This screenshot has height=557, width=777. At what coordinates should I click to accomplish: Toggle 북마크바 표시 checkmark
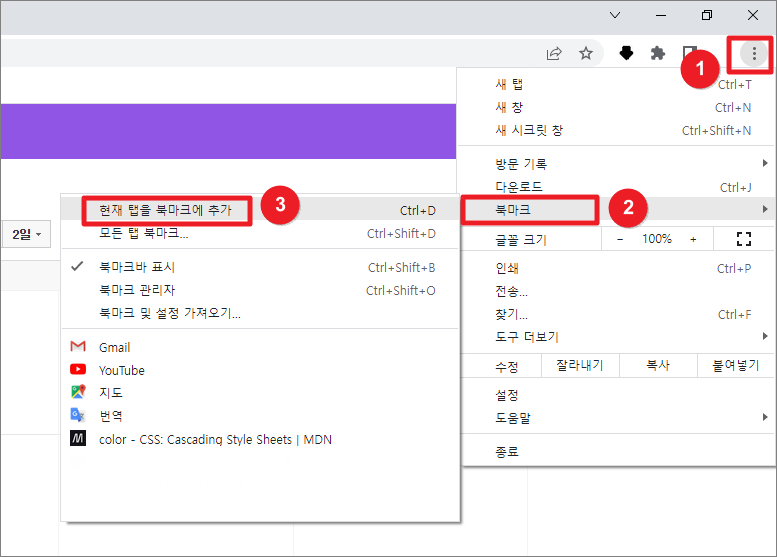pos(261,267)
